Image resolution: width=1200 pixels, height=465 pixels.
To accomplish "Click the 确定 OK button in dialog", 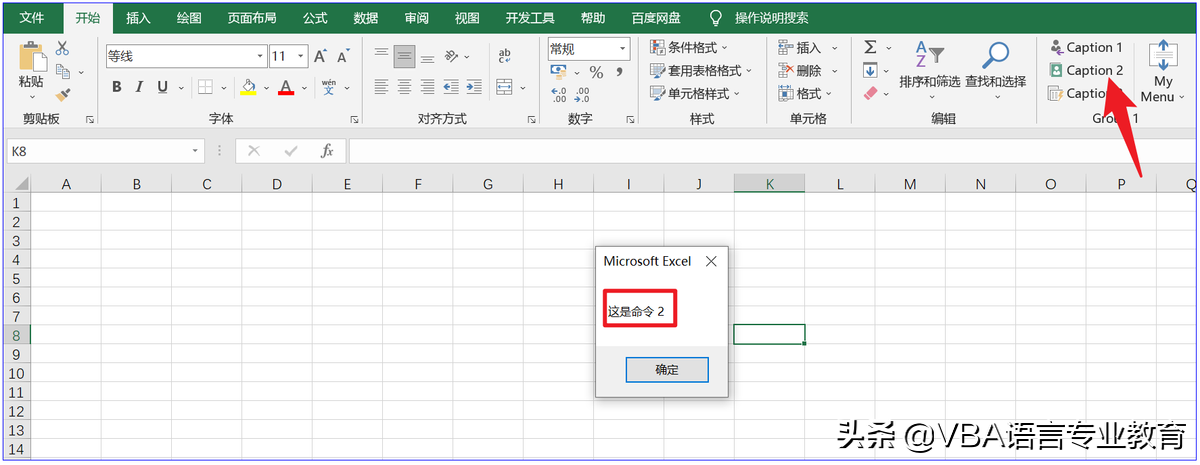I will pyautogui.click(x=667, y=370).
